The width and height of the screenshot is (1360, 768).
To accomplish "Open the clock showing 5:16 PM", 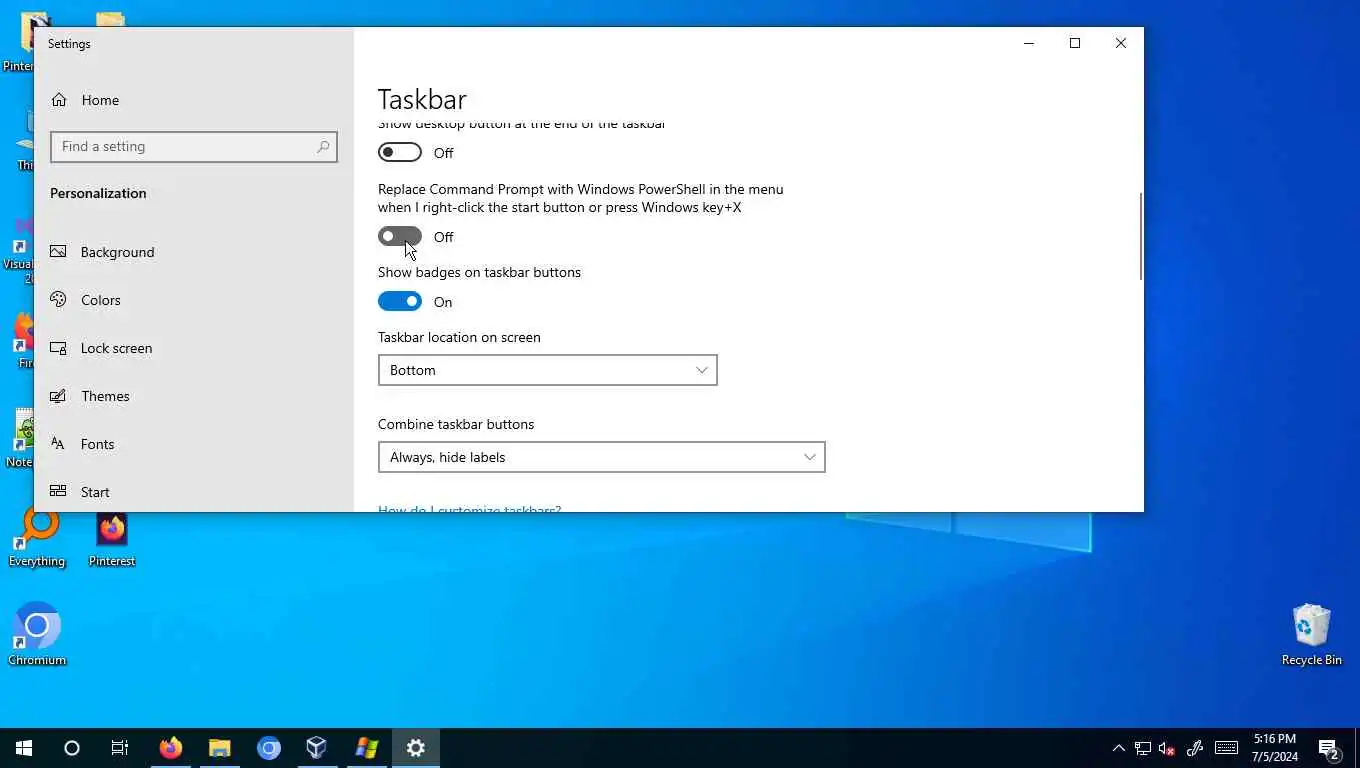I will (1274, 748).
